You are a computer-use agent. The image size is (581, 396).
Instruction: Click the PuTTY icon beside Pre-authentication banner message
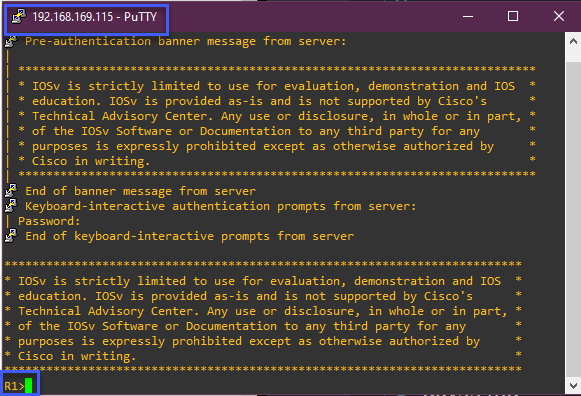pyautogui.click(x=11, y=41)
